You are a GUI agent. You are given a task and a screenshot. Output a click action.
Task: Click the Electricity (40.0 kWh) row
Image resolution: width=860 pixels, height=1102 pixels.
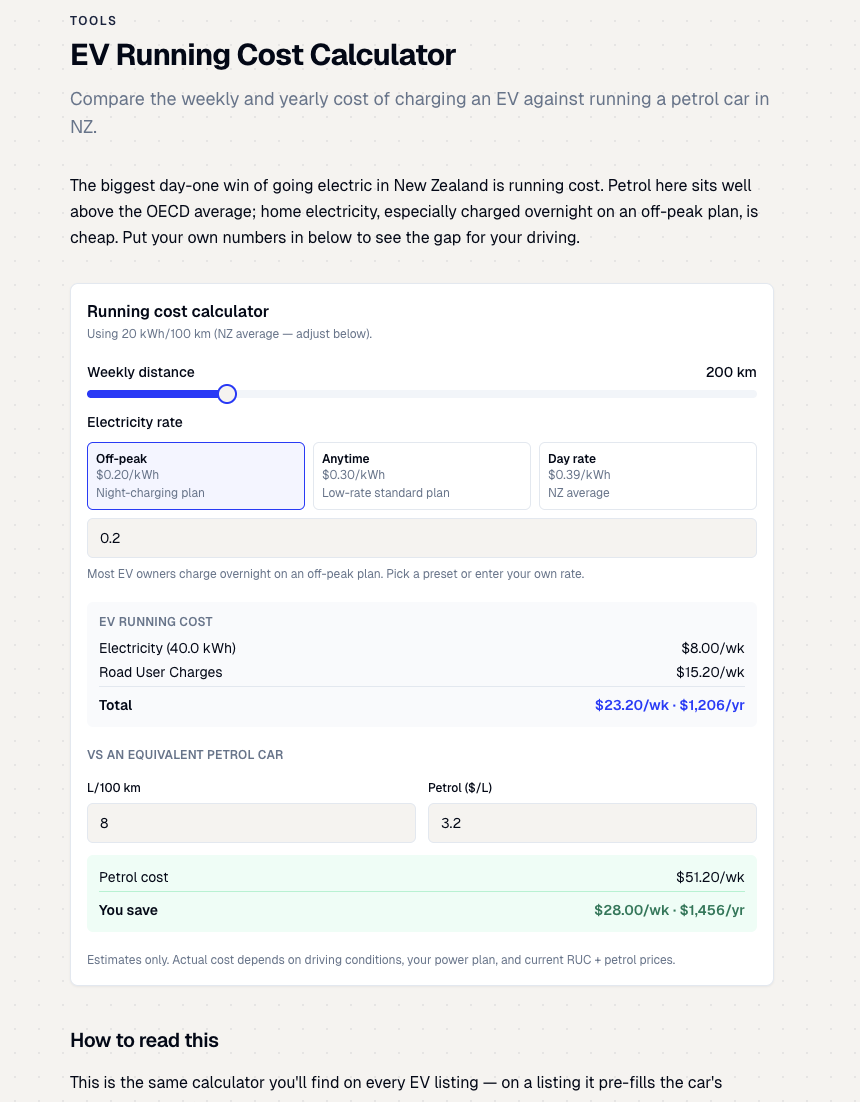(x=422, y=648)
